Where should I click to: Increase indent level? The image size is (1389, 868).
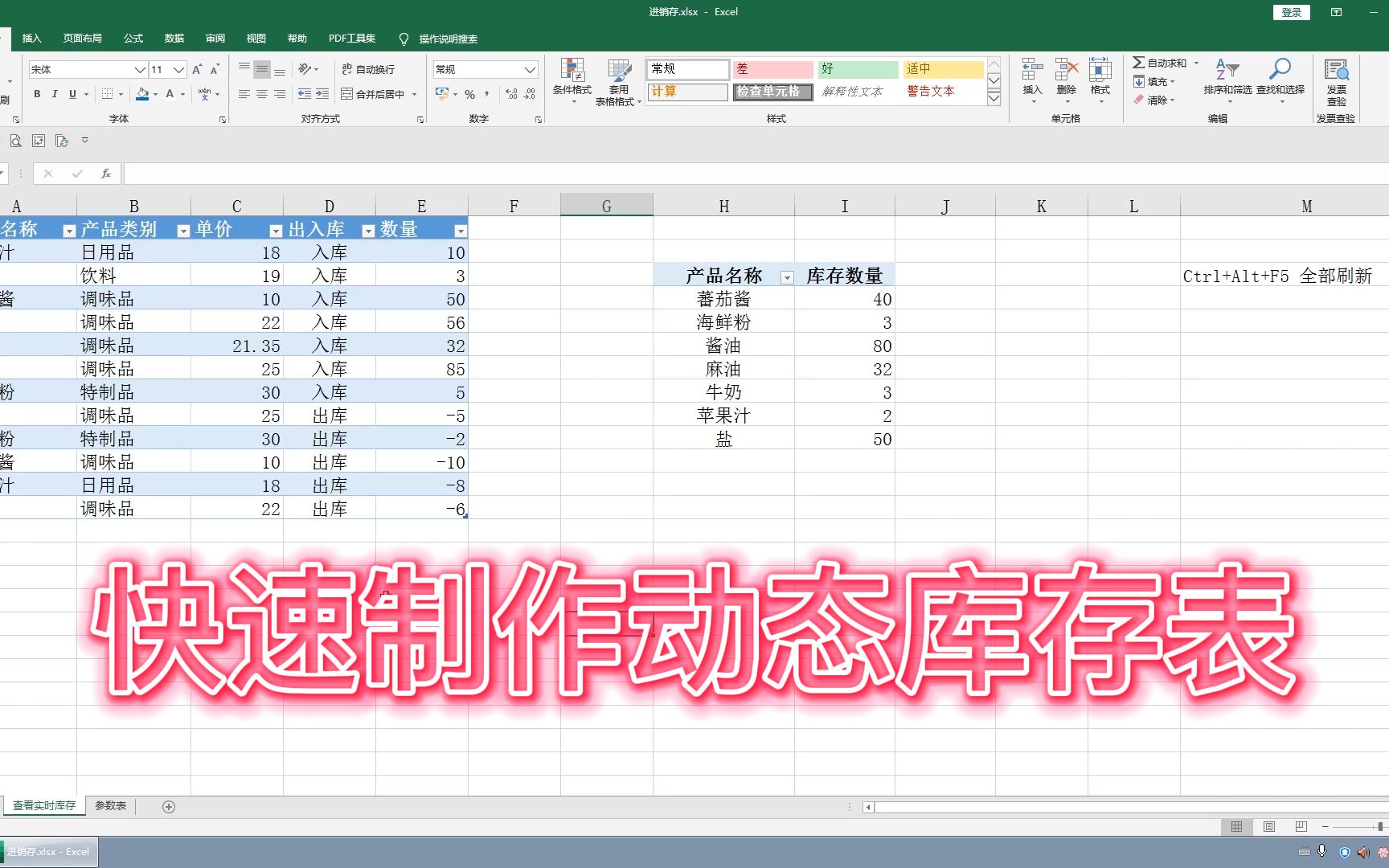[322, 94]
